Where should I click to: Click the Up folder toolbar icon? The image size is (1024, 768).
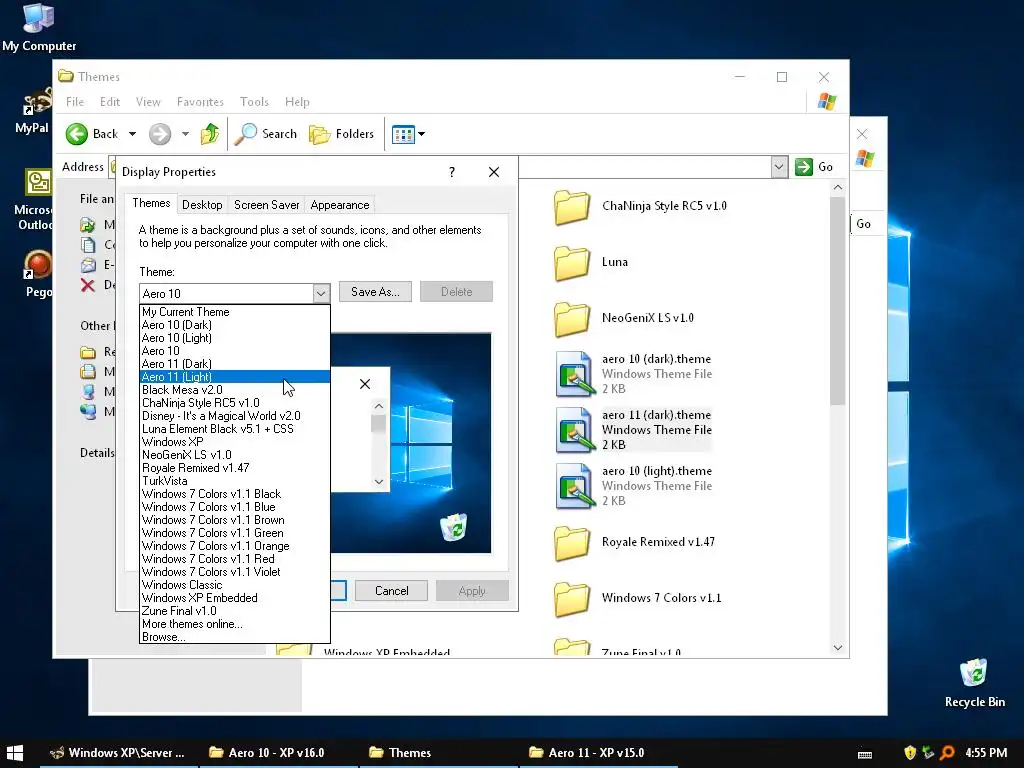coord(210,134)
